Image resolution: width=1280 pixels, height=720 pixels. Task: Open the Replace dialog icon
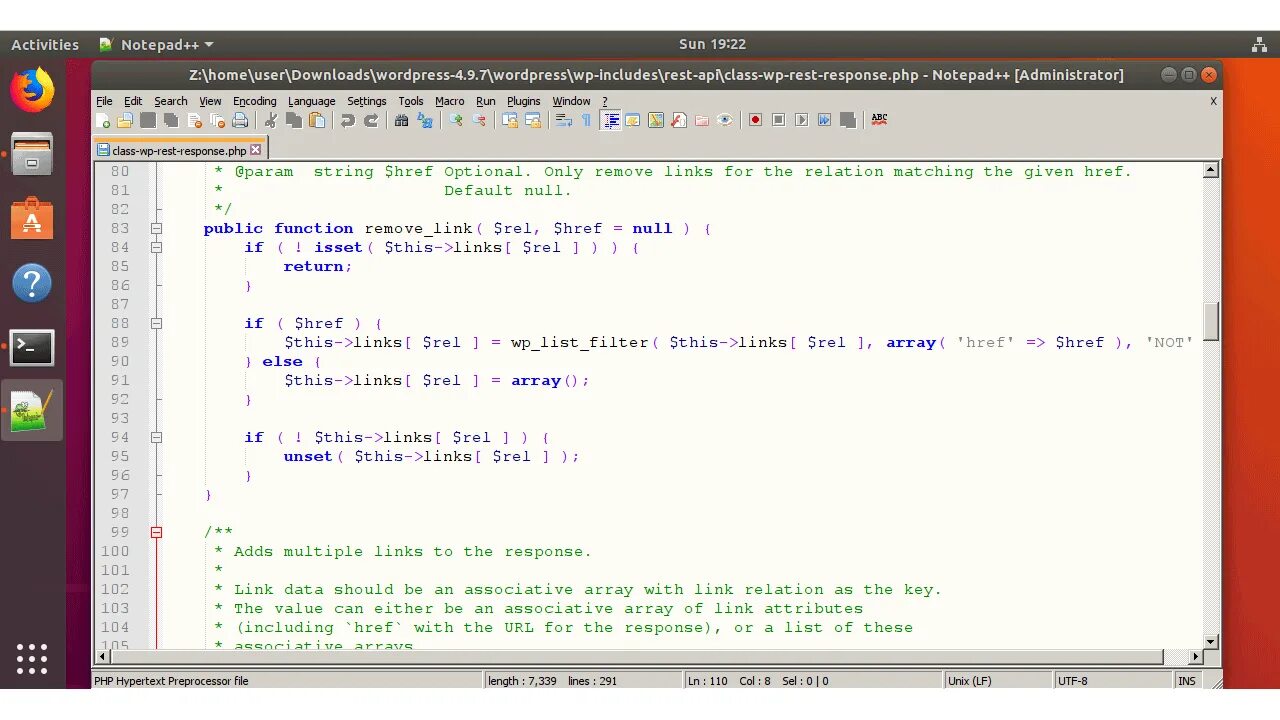click(x=424, y=120)
